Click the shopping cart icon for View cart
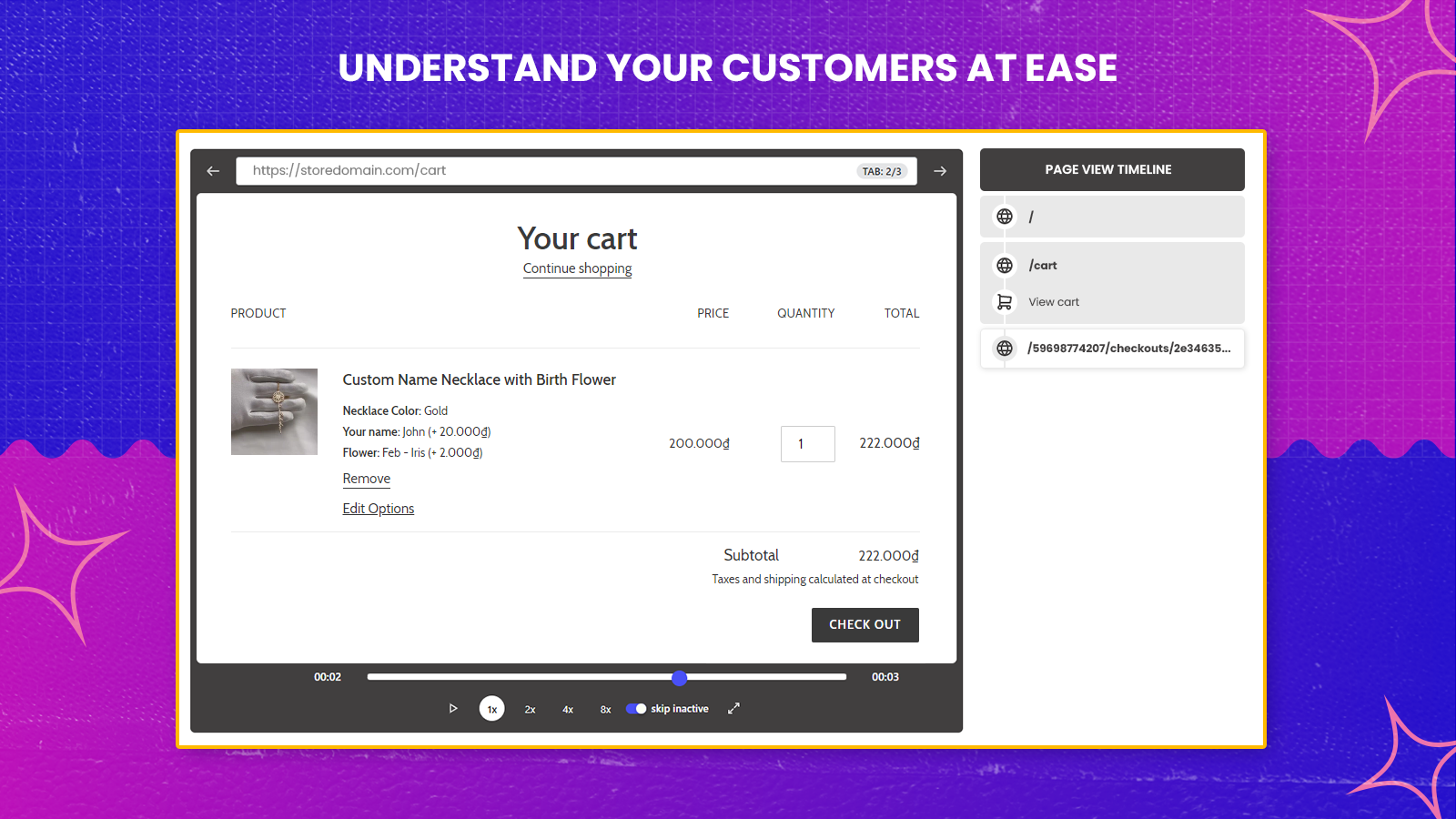 click(x=1005, y=302)
